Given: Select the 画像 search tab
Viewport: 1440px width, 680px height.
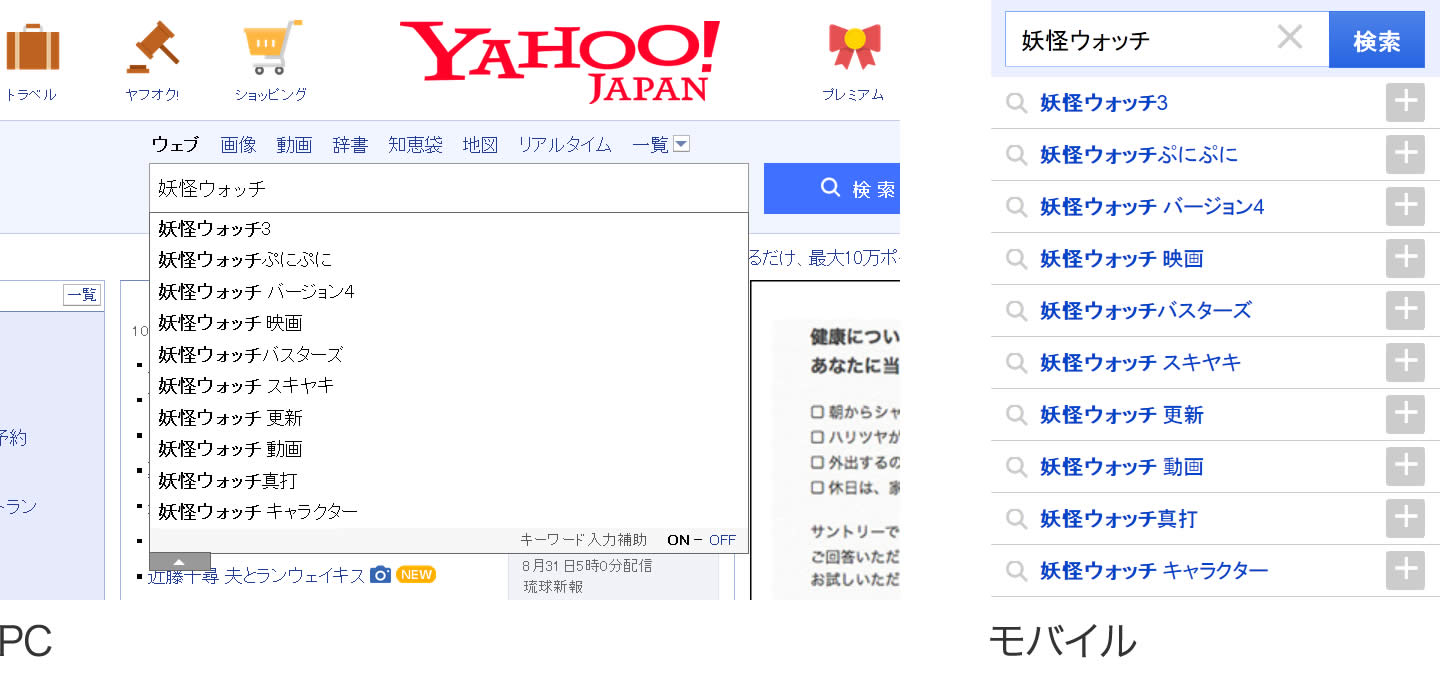Looking at the screenshot, I should [238, 145].
